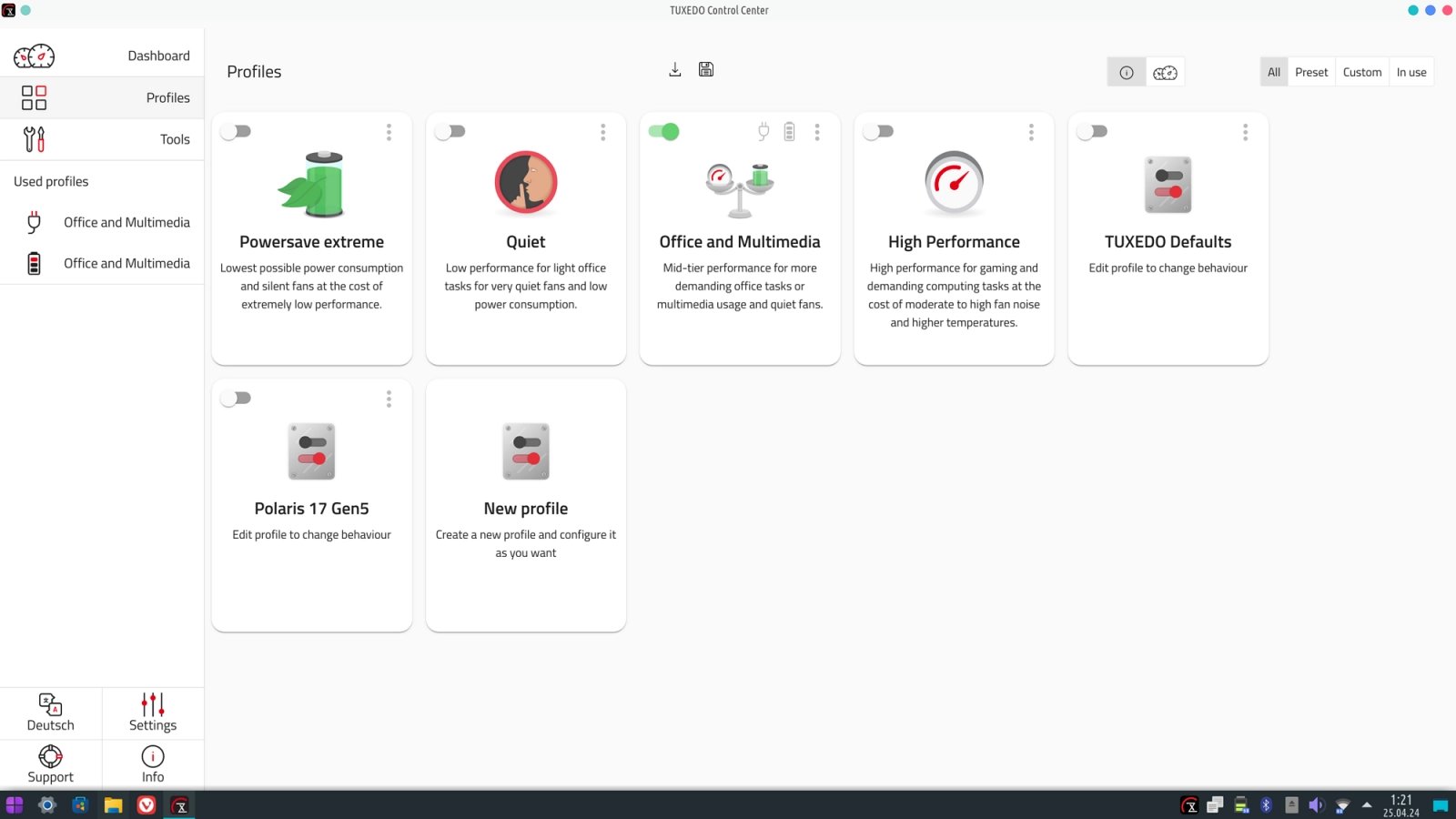Click the TUXEDO tray icon in system tray

[x=1189, y=805]
